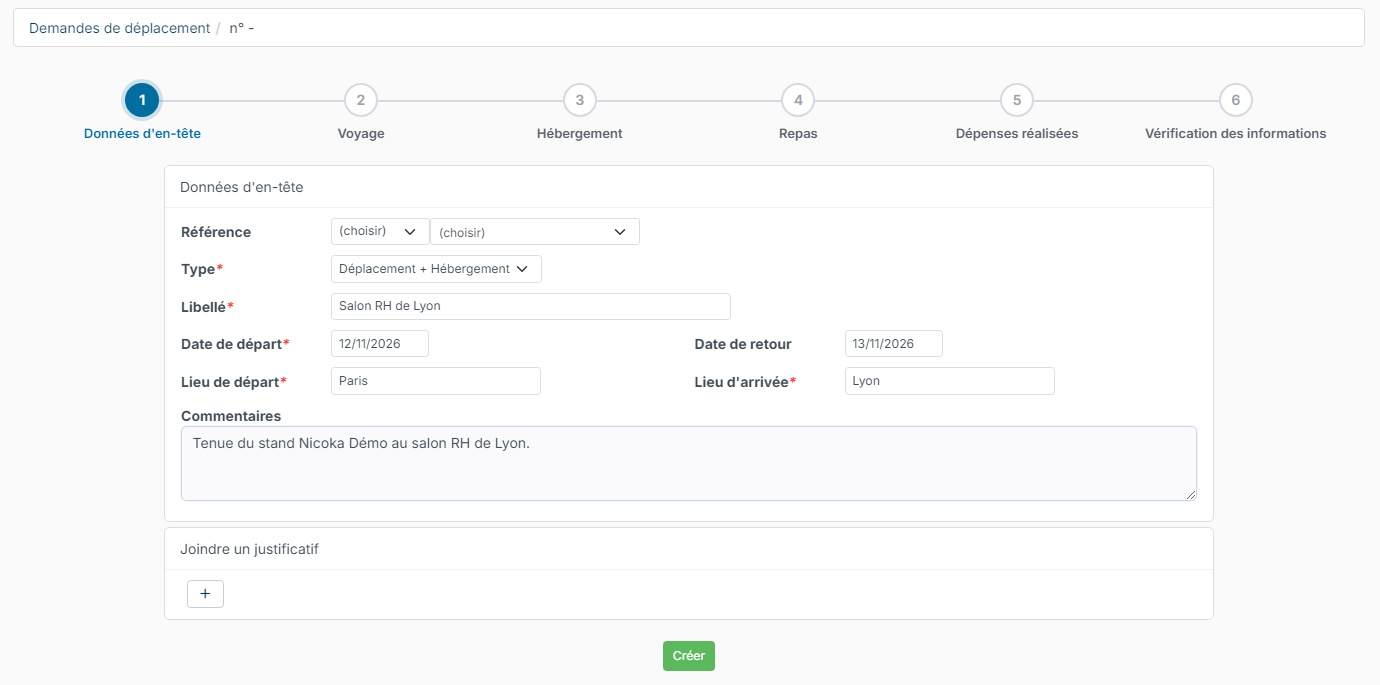
Task: Click the Lieu d'arrivée label
Action: pyautogui.click(x=745, y=382)
